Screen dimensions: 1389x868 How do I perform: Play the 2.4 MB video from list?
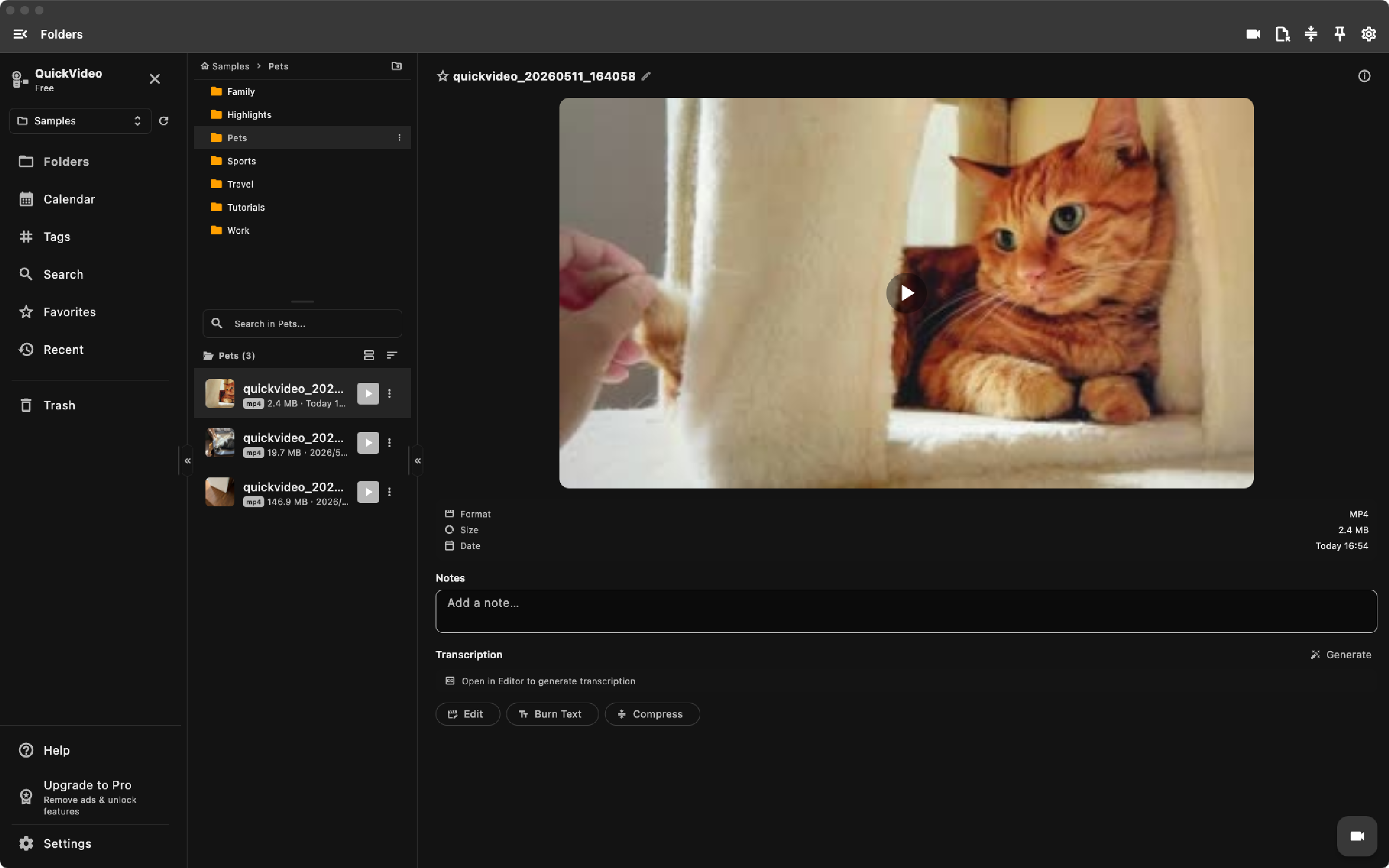pyautogui.click(x=368, y=394)
